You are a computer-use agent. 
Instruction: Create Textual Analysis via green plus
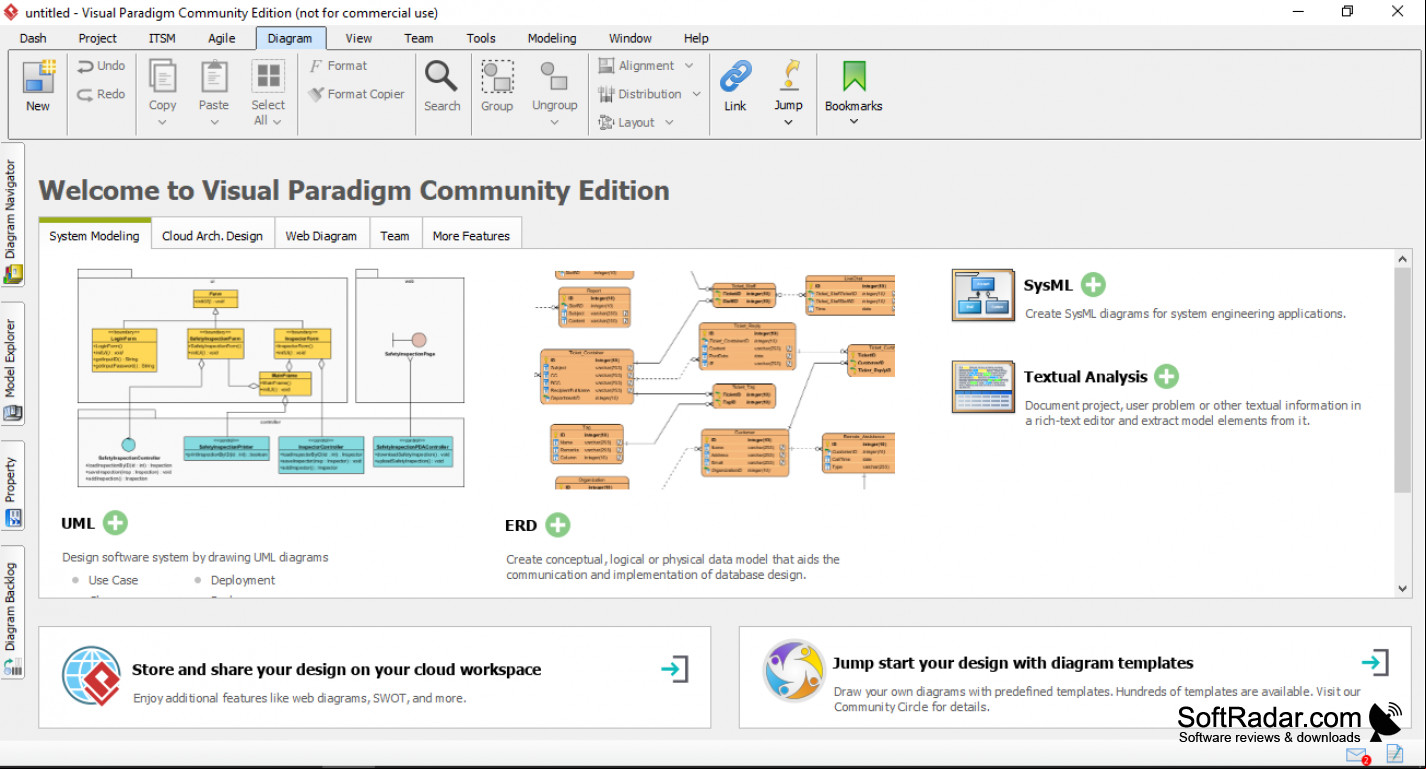1166,377
